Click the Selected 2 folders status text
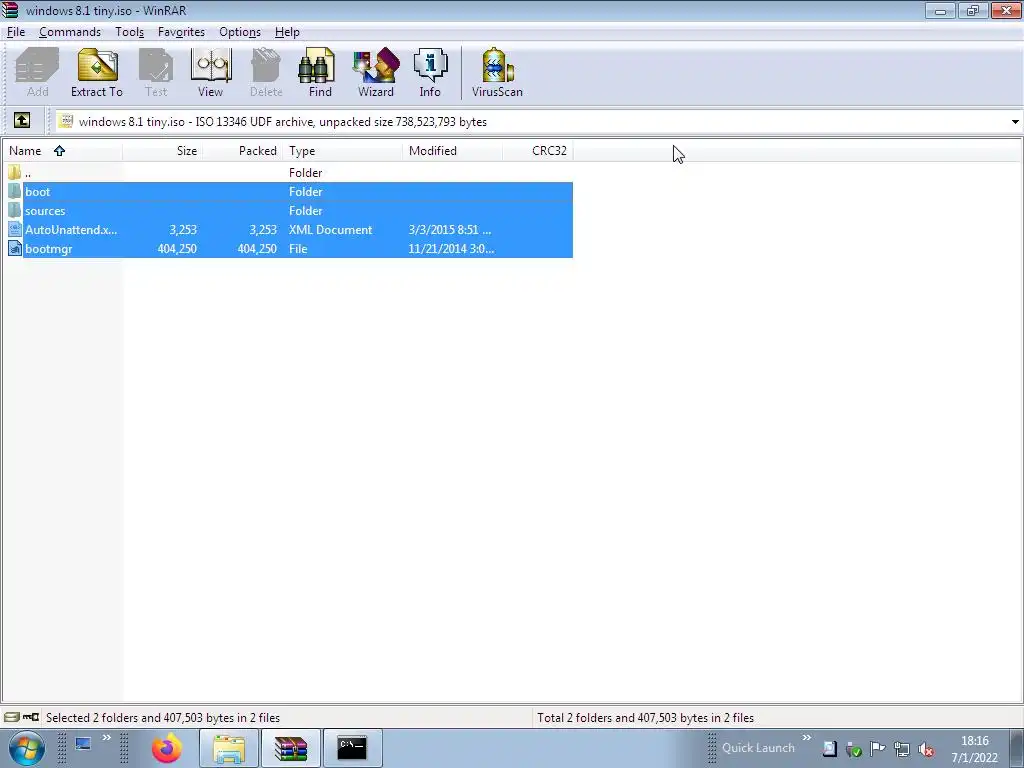Screen dimensions: 1024x768 pos(163,718)
